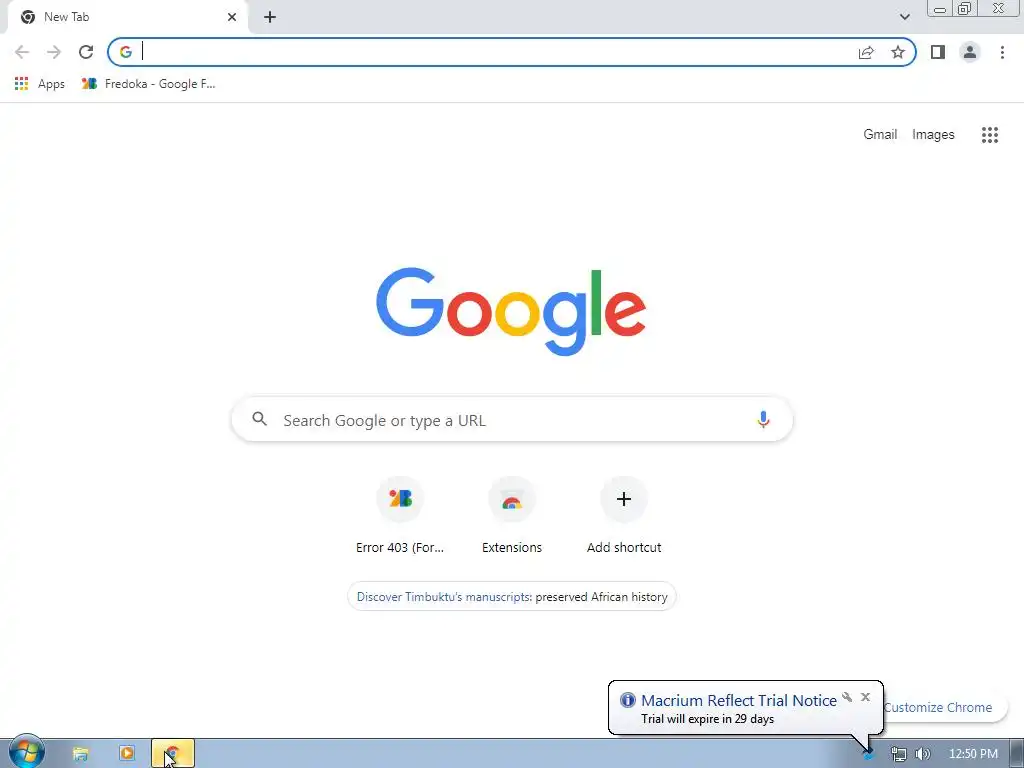Bookmark this tab with star icon
This screenshot has height=768, width=1024.
(898, 52)
